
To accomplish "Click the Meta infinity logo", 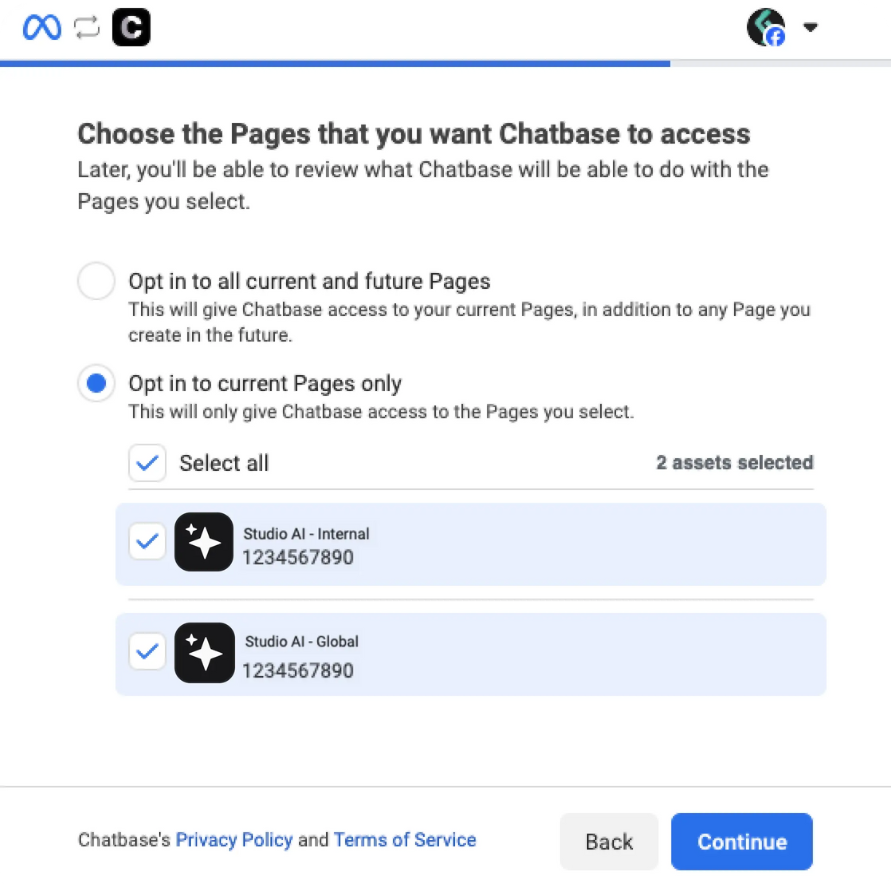I will tap(41, 27).
